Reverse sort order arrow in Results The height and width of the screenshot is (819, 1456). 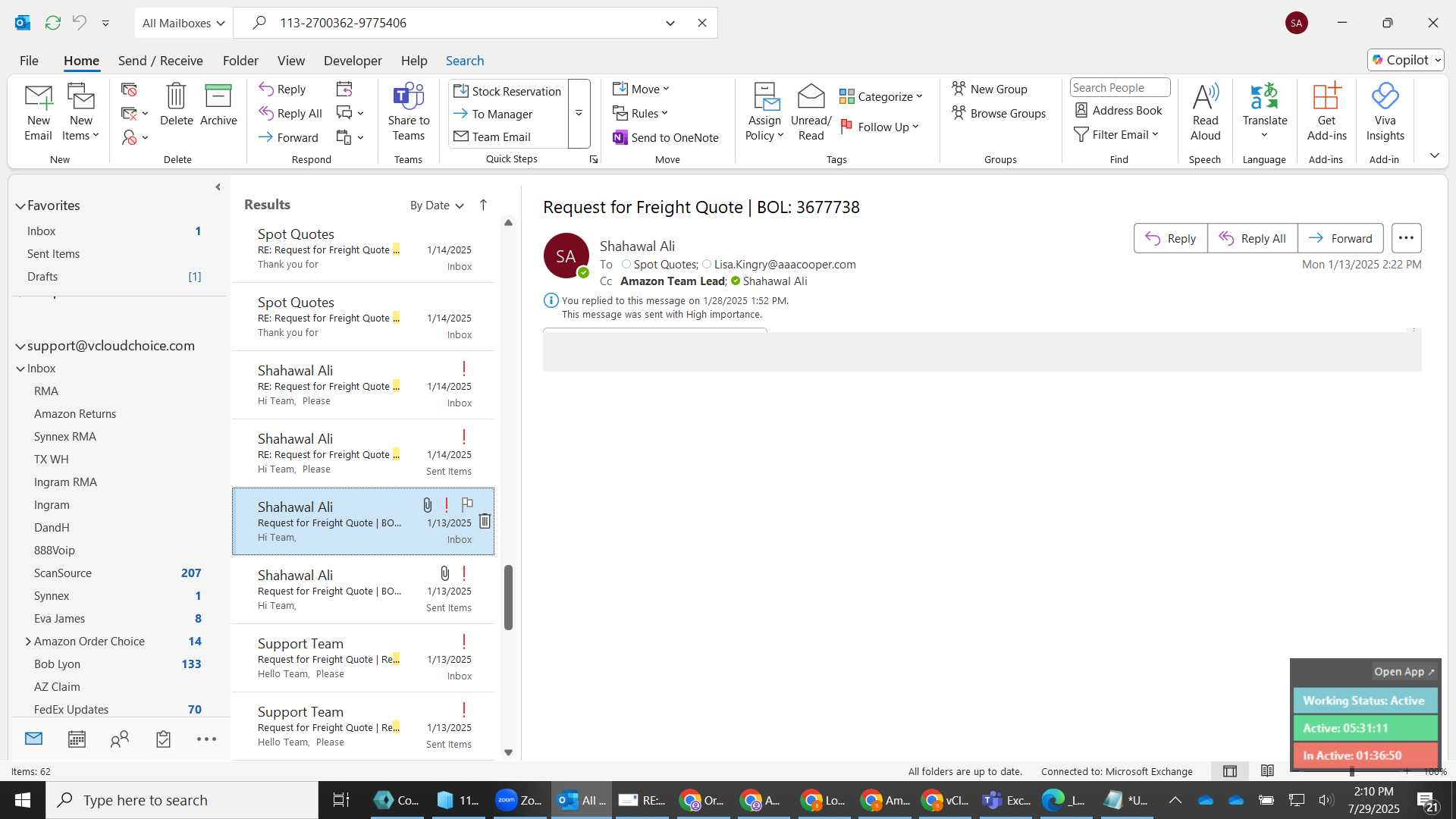483,205
